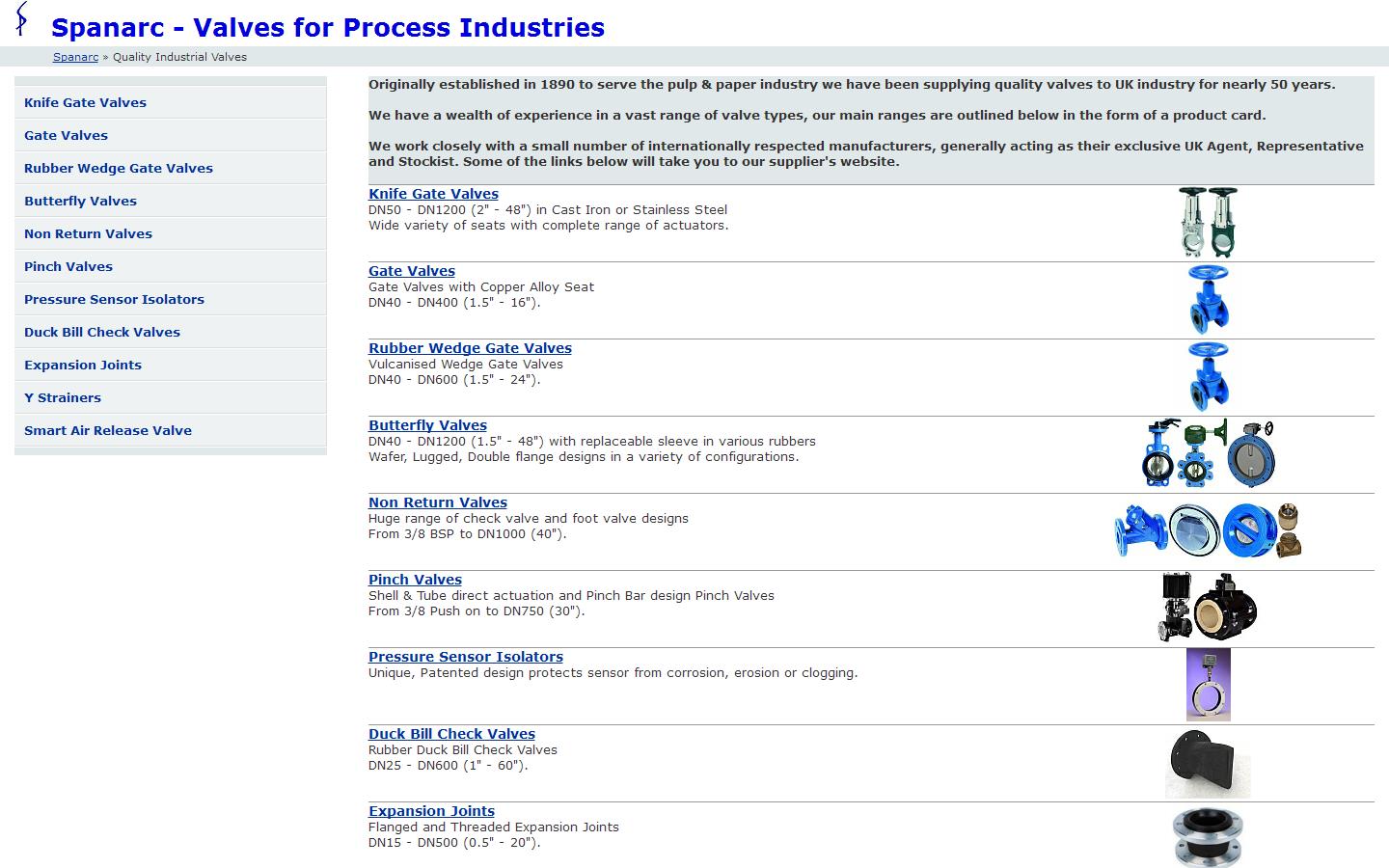Click text 'Huge range of check valve and foot valve designs'
1389x868 pixels.
point(529,518)
